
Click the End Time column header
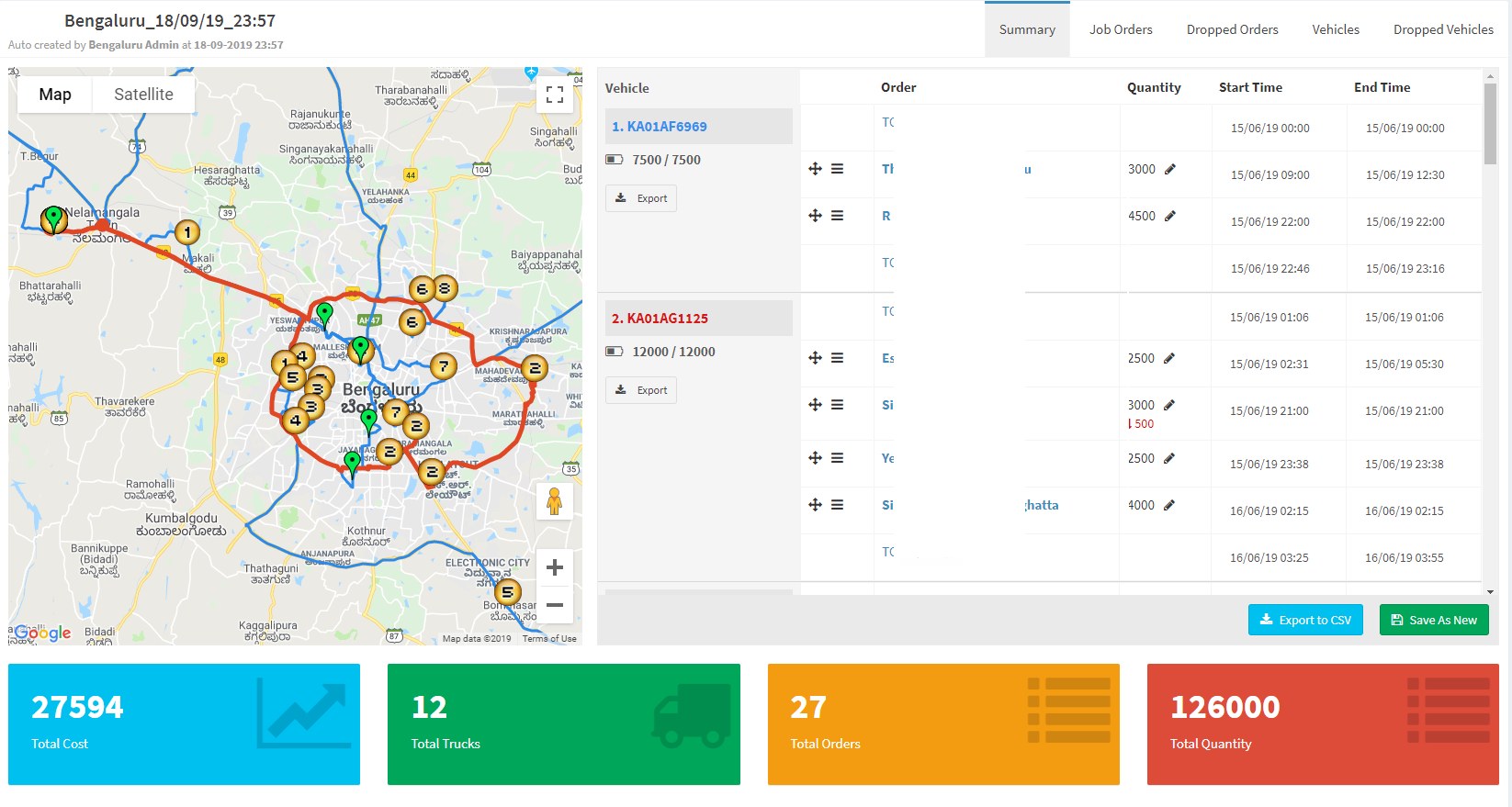pyautogui.click(x=1382, y=87)
